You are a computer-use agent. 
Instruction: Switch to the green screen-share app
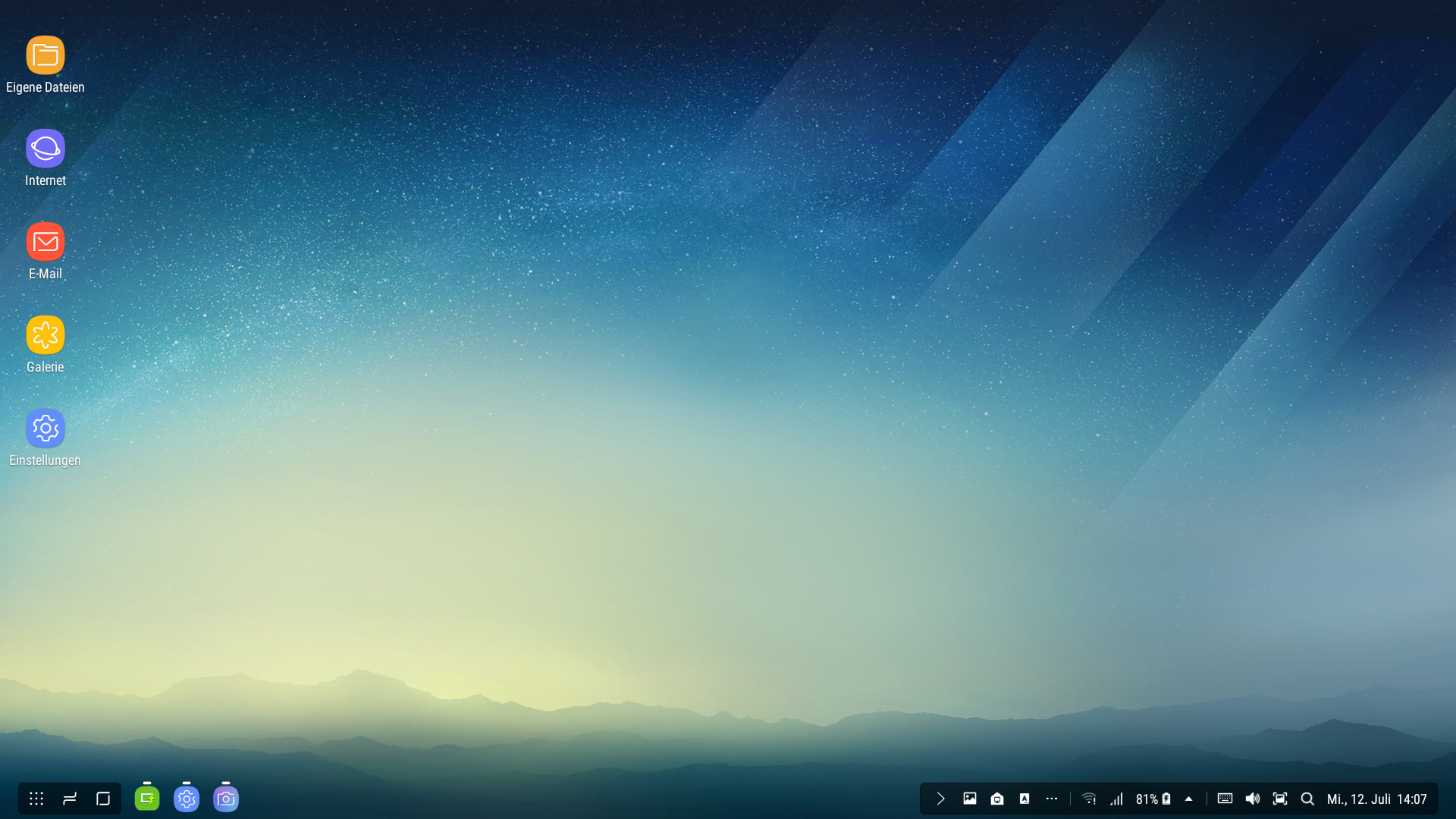click(147, 799)
